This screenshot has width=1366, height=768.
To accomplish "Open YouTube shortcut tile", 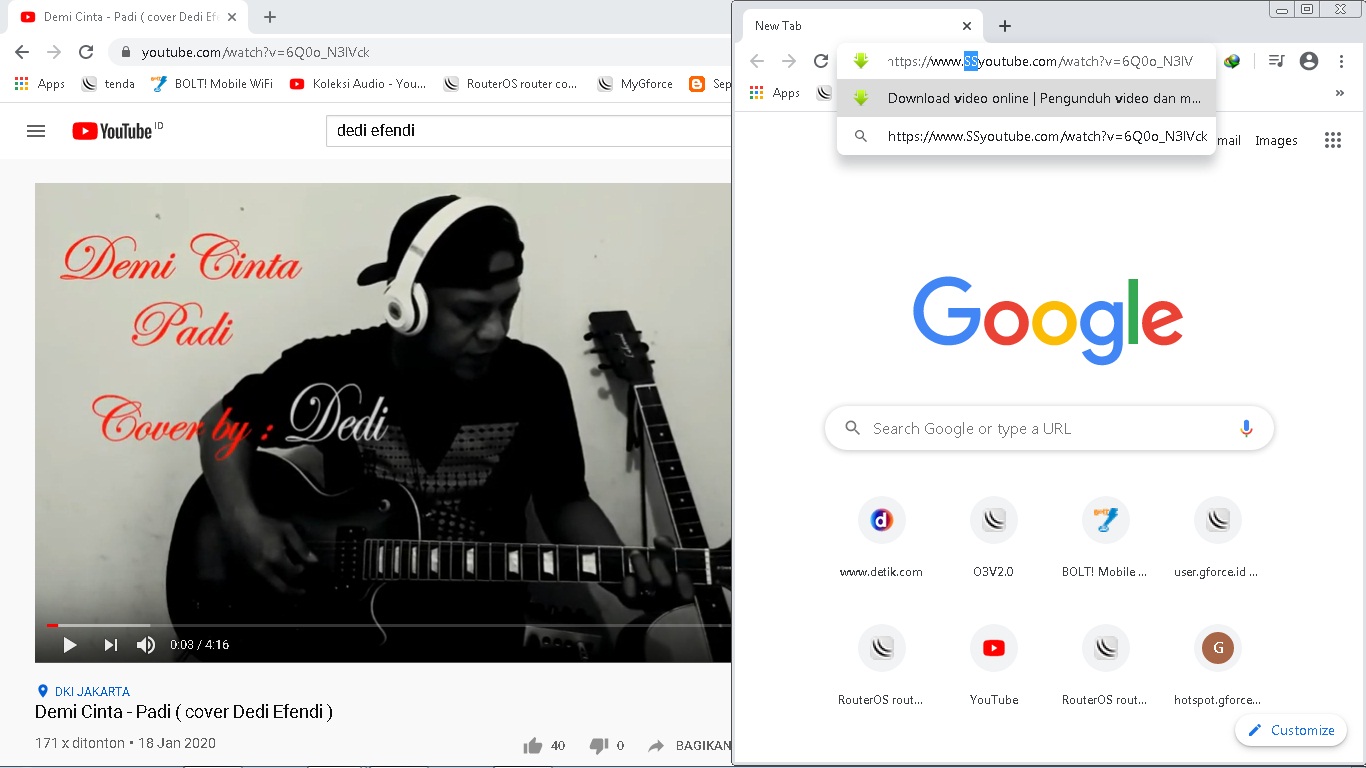I will pyautogui.click(x=993, y=667).
